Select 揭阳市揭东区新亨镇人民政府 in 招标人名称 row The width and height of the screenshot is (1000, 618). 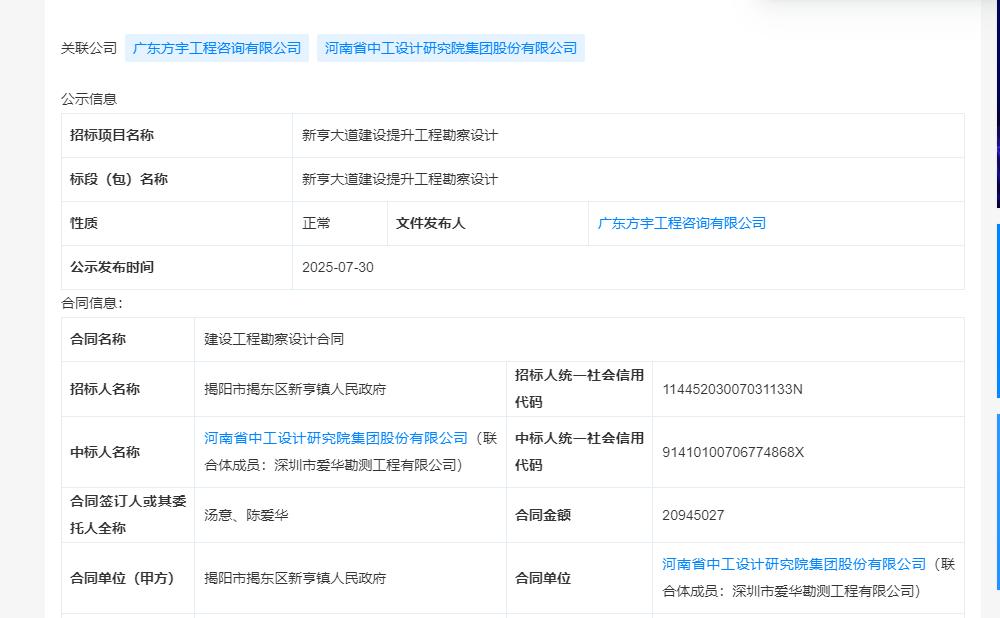click(x=295, y=389)
